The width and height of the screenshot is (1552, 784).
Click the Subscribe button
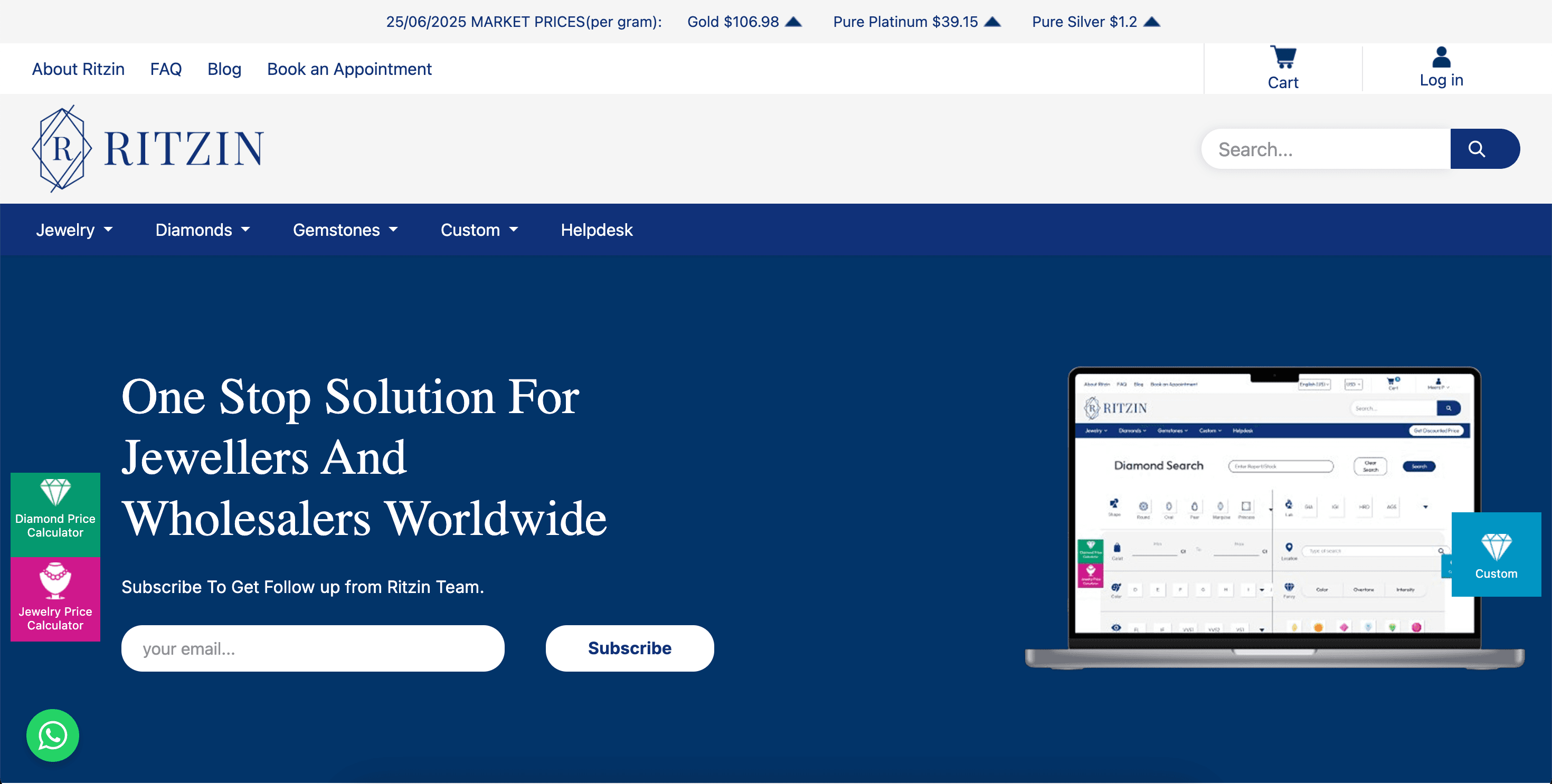pyautogui.click(x=630, y=648)
